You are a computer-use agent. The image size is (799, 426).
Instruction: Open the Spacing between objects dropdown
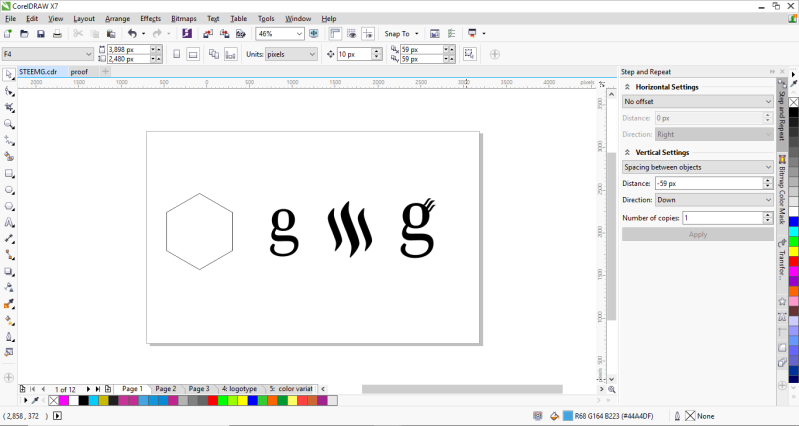pos(698,167)
